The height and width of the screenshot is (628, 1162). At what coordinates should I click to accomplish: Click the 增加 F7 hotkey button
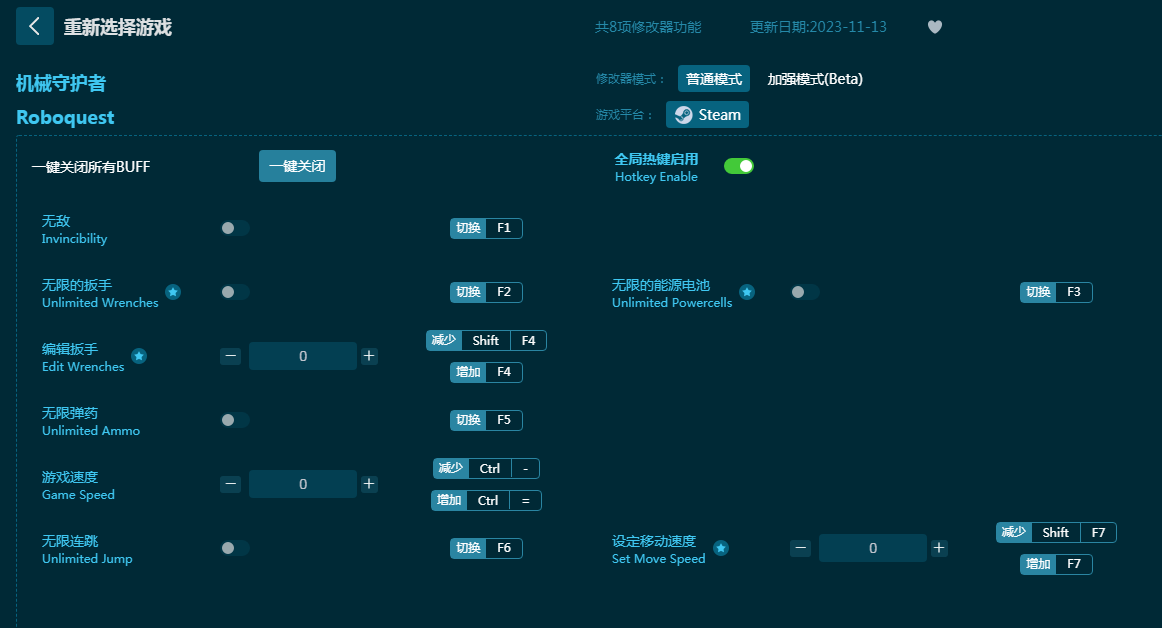tap(1056, 564)
